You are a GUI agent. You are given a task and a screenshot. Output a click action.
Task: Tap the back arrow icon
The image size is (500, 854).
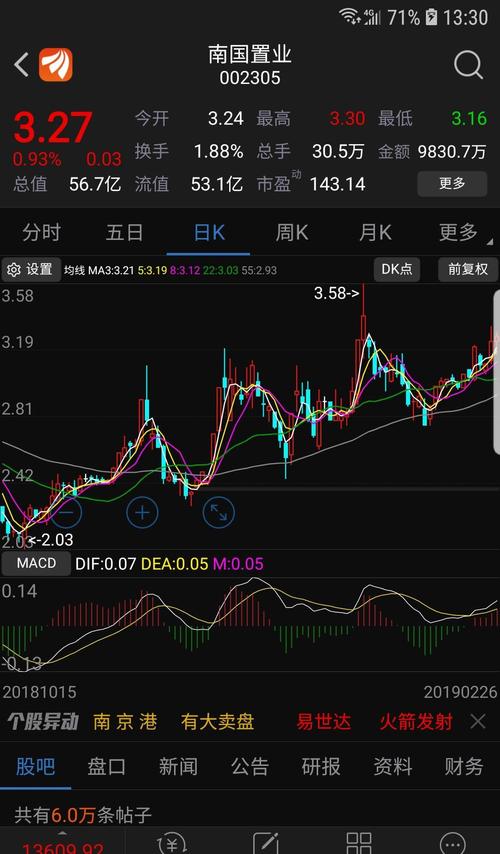click(x=21, y=65)
